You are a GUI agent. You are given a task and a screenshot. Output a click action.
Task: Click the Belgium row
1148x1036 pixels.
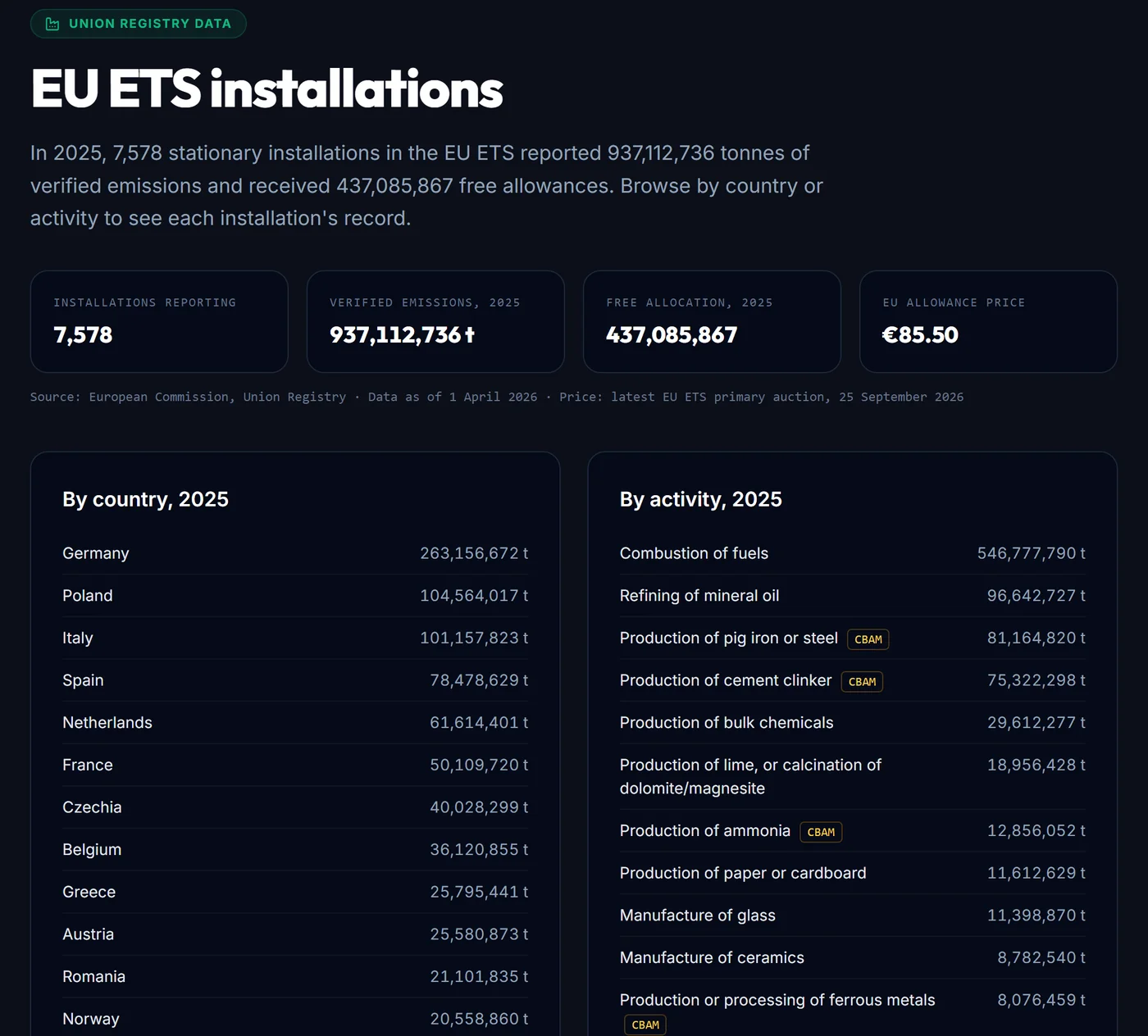(x=295, y=850)
